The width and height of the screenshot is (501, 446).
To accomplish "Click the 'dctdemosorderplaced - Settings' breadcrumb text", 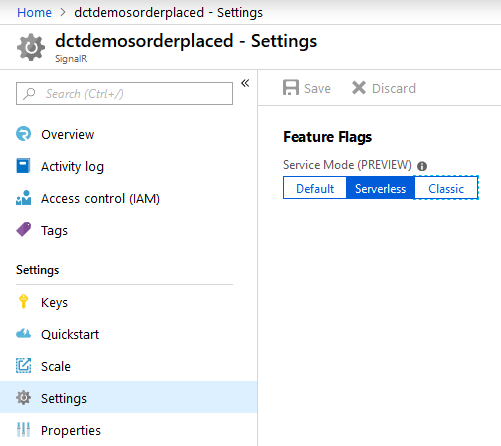I will pos(168,13).
